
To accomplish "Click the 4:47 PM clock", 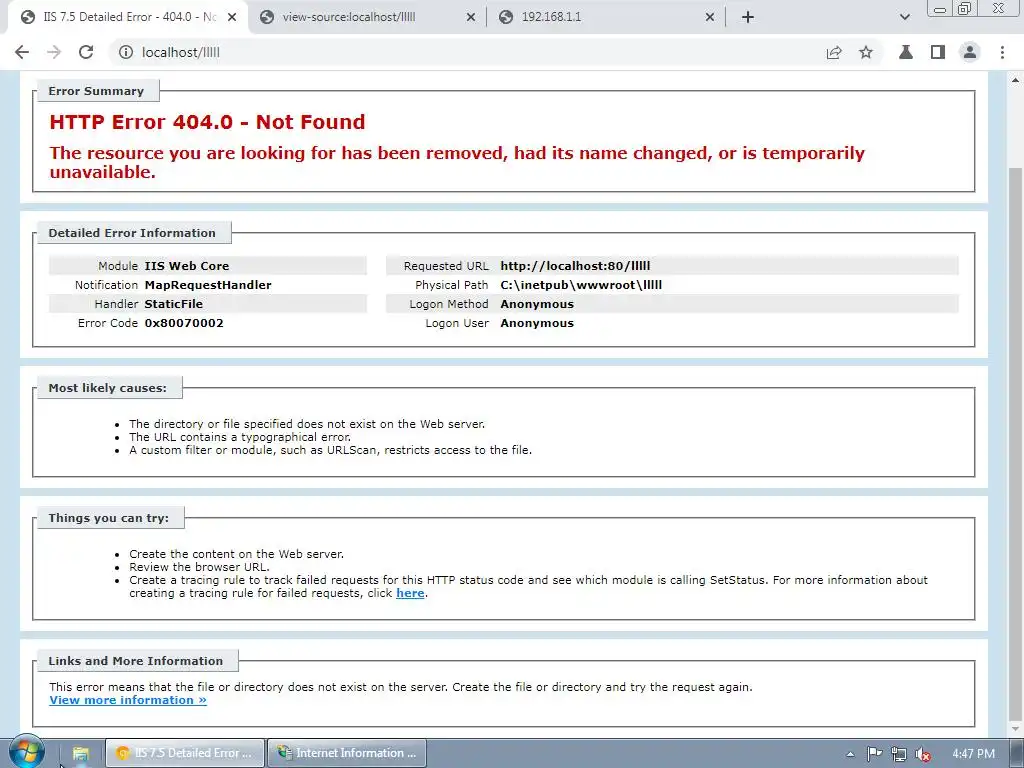I will pos(973,754).
